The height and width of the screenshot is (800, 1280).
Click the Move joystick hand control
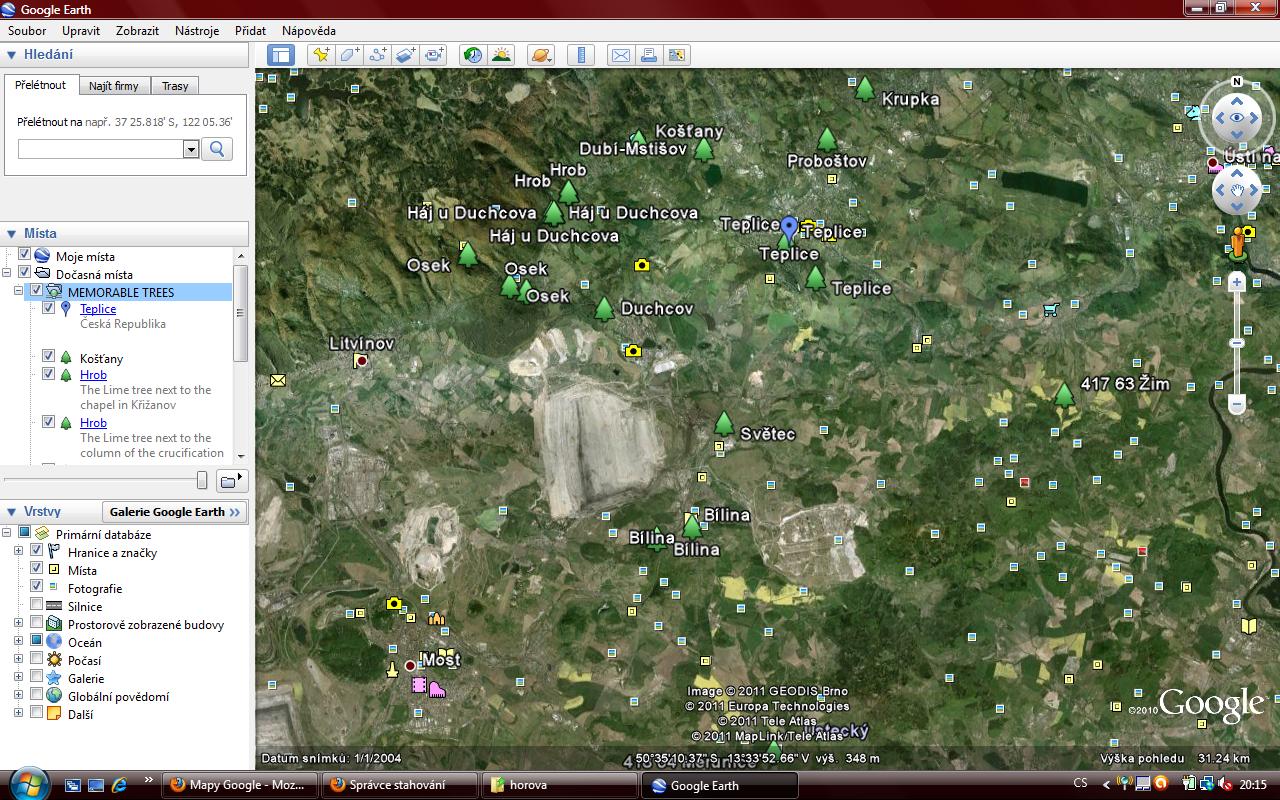tap(1237, 190)
